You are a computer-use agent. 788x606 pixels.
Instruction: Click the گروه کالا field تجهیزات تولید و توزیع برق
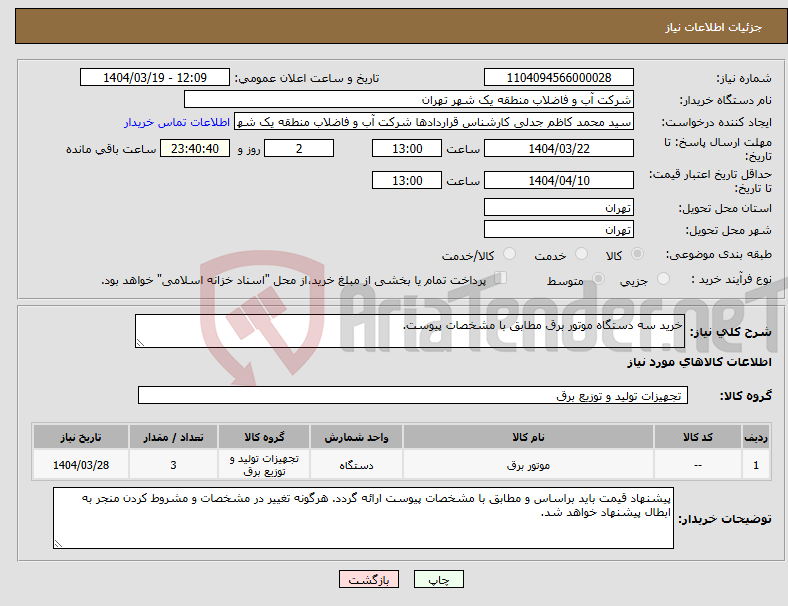(413, 395)
